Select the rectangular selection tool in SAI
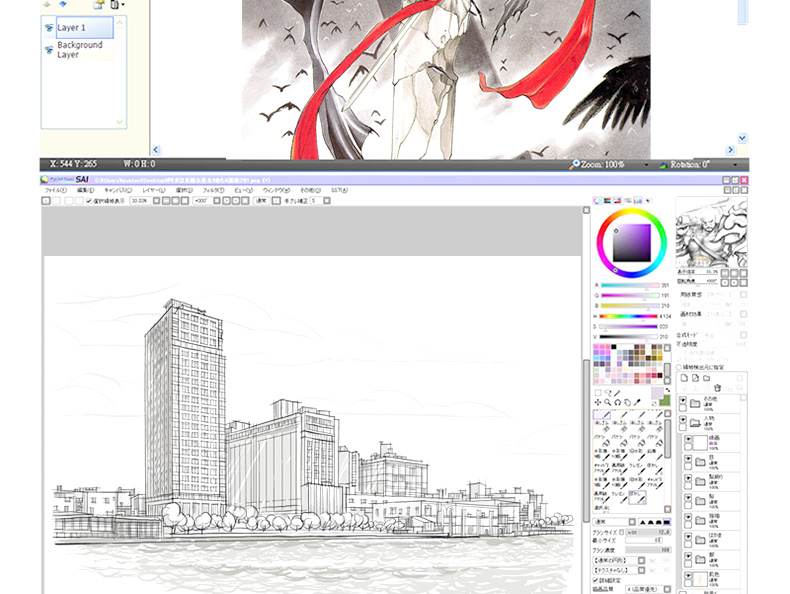This screenshot has width=790, height=594. coord(598,393)
